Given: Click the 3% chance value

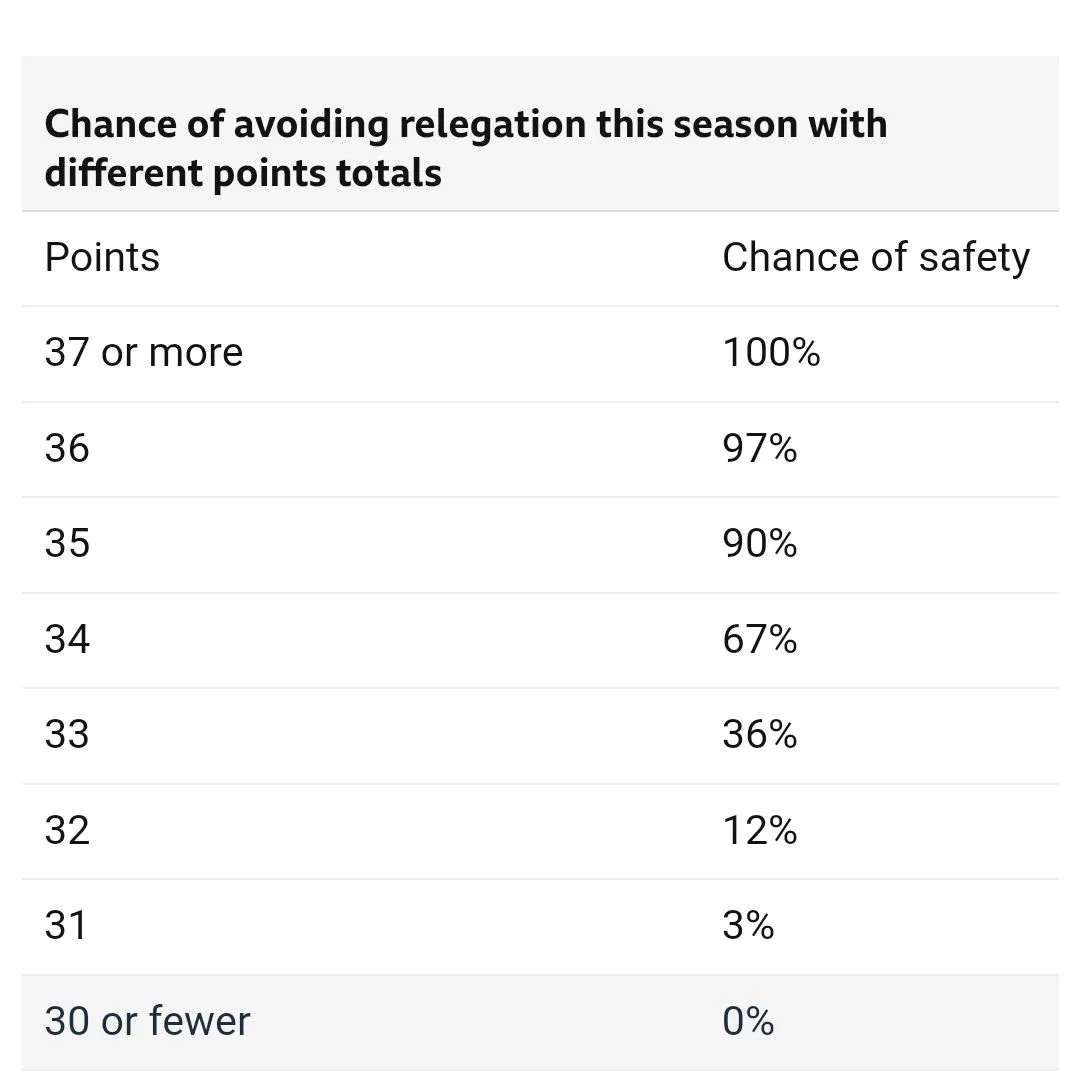Looking at the screenshot, I should tap(748, 926).
